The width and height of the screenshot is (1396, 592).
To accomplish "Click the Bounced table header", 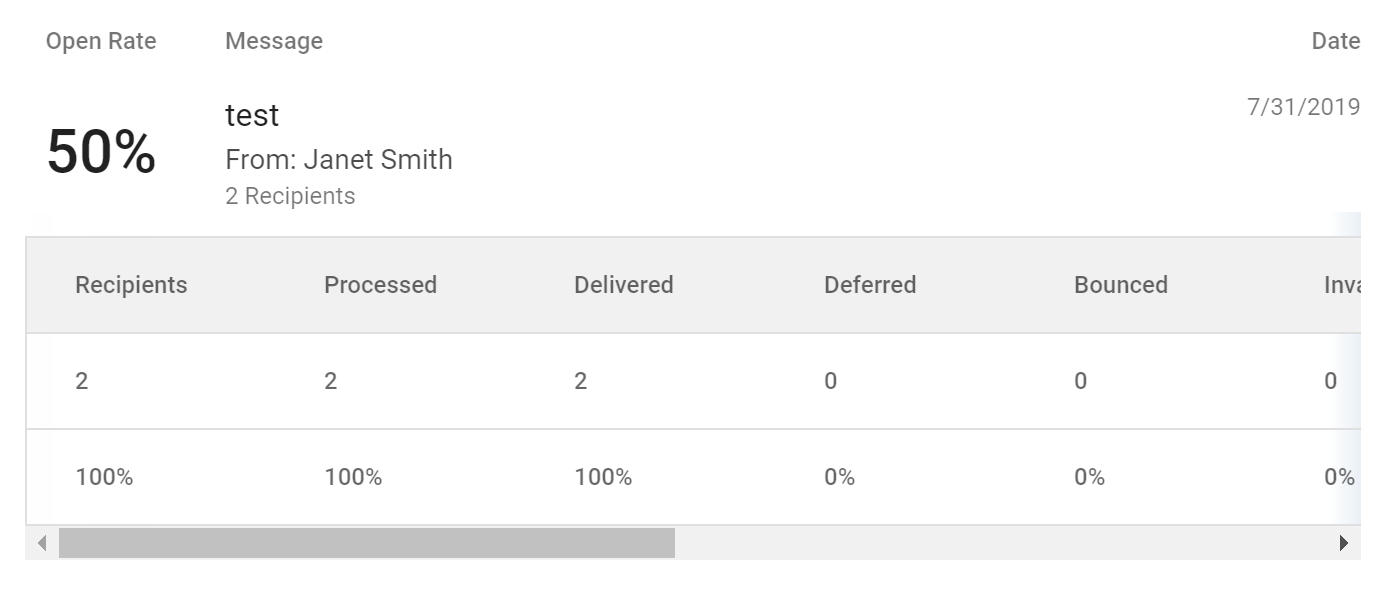I will click(1120, 285).
